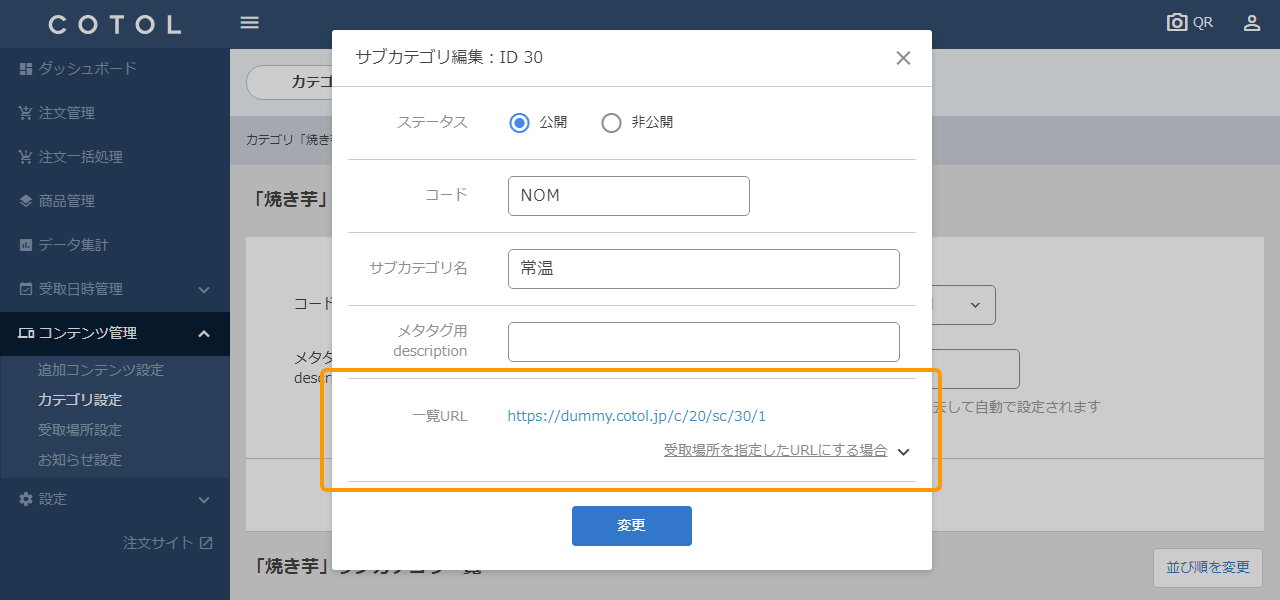Expand the 設定 sidebar section
1280x600 pixels.
pos(202,499)
